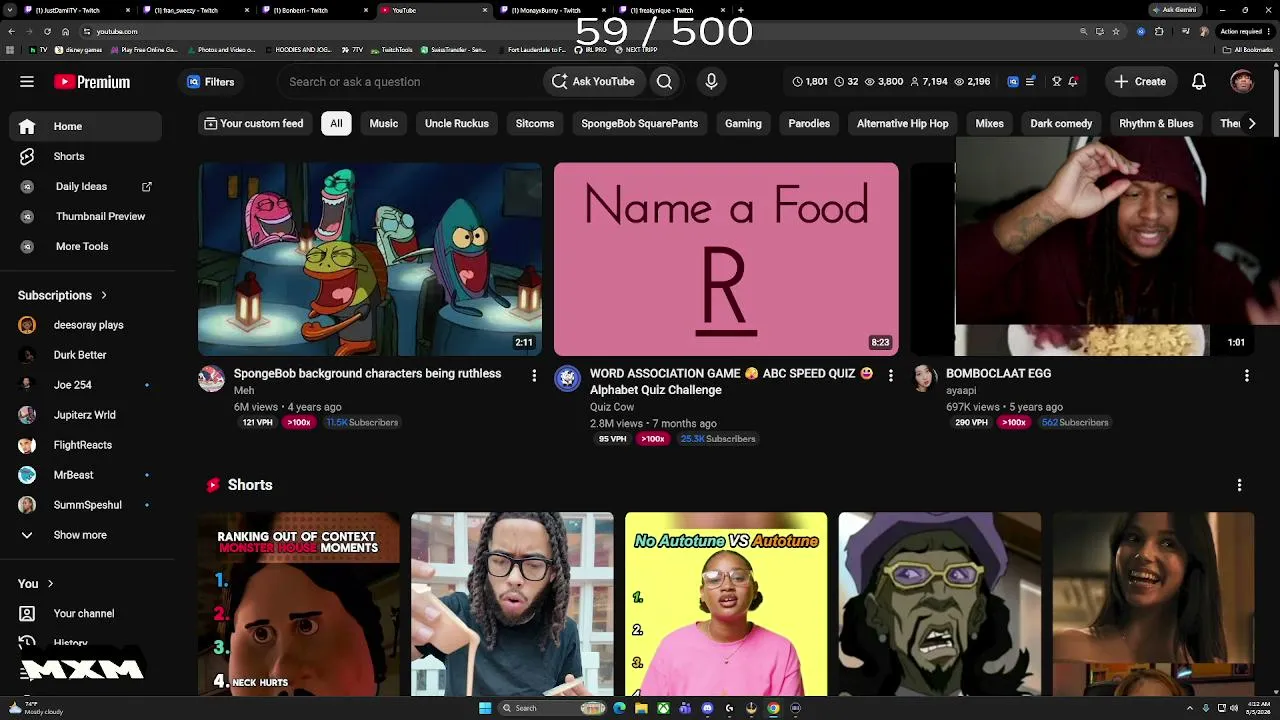Open the No Autotune VS Autotune short
The height and width of the screenshot is (720, 1280).
(x=726, y=604)
